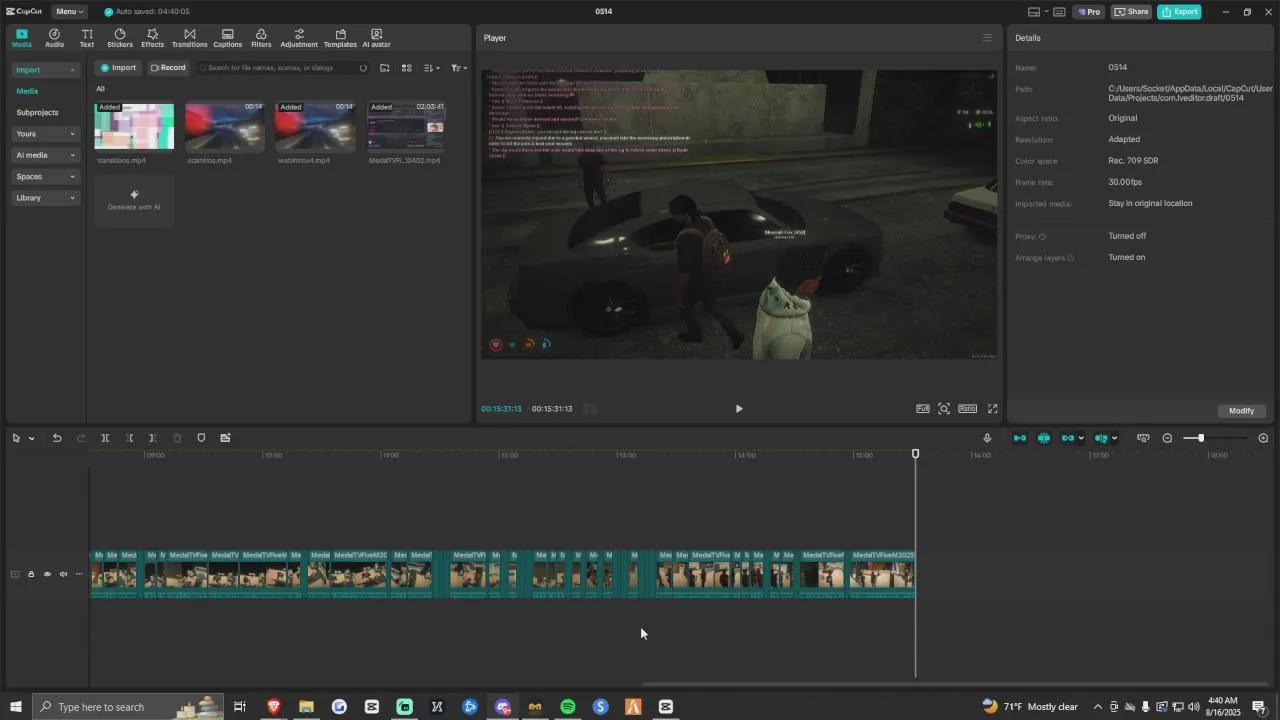Viewport: 1280px width, 720px height.
Task: Select the transitions.mp4 thumbnail
Action: [x=134, y=126]
